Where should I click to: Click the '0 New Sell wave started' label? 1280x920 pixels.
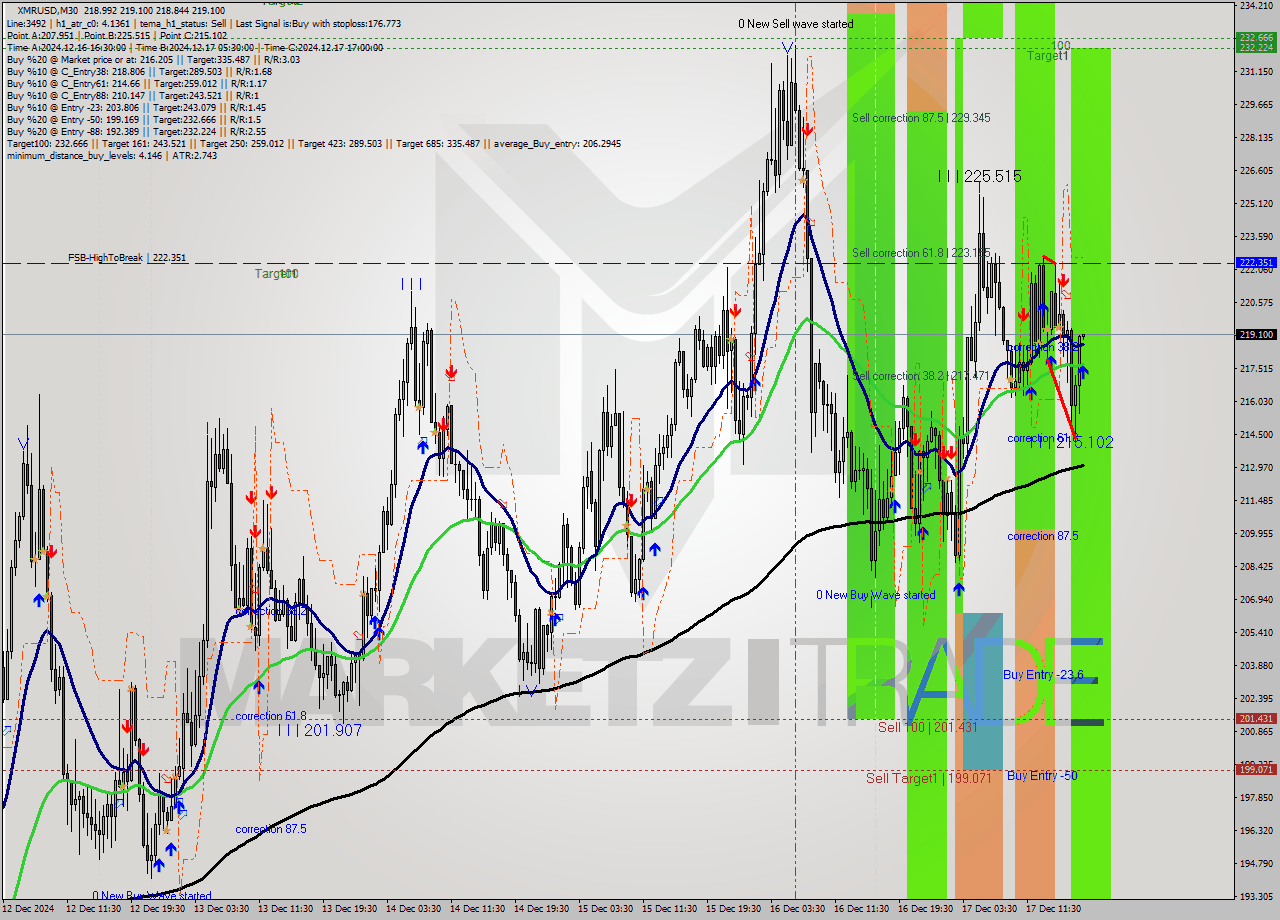[796, 23]
